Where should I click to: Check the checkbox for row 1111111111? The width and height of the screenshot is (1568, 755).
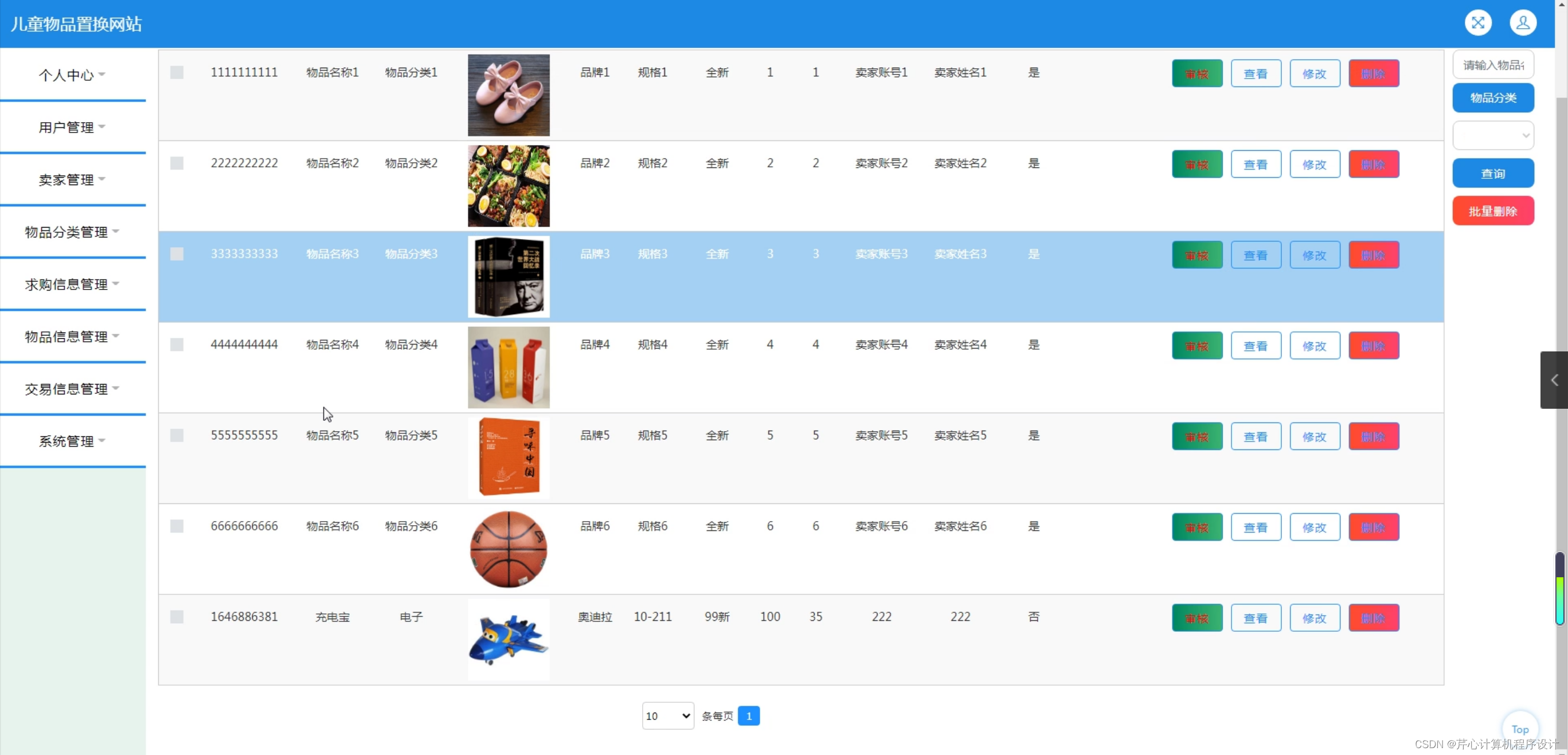pos(177,72)
